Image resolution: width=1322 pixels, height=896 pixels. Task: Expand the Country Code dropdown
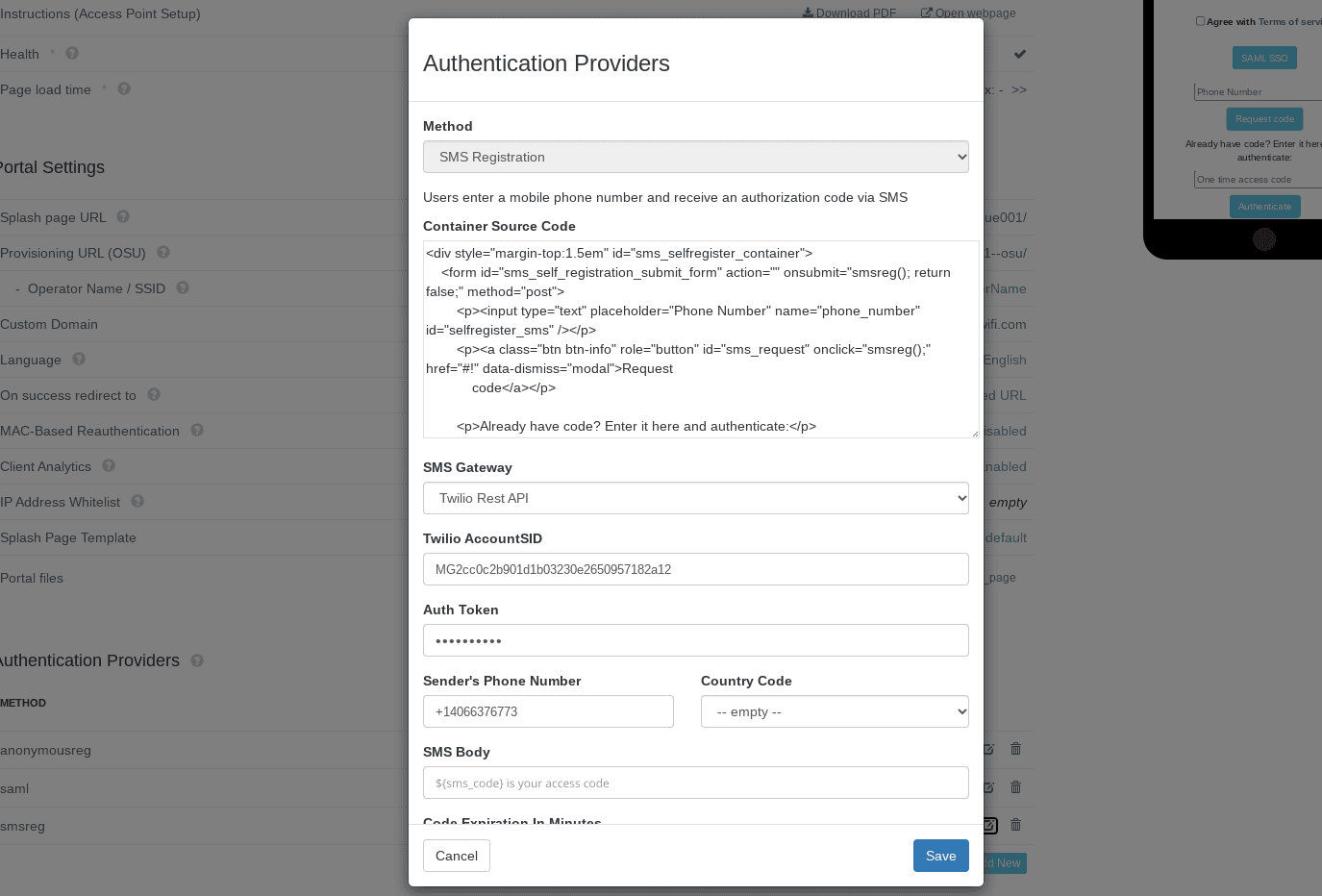tap(835, 711)
